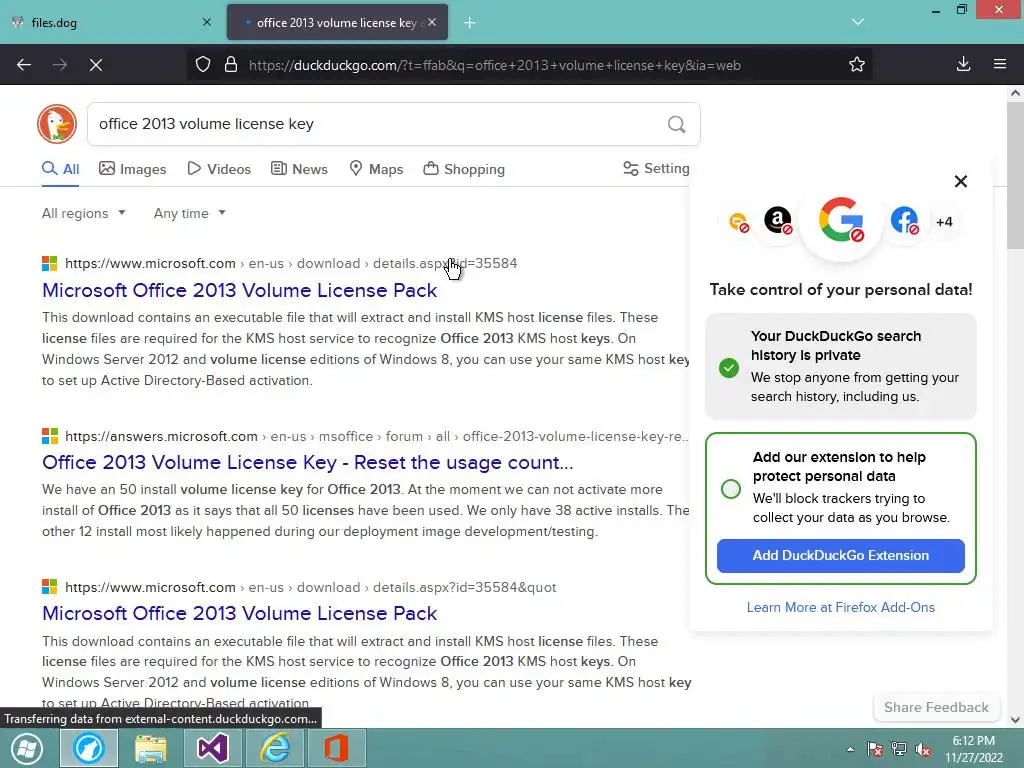
Task: Select the All results tab
Action: tap(61, 169)
